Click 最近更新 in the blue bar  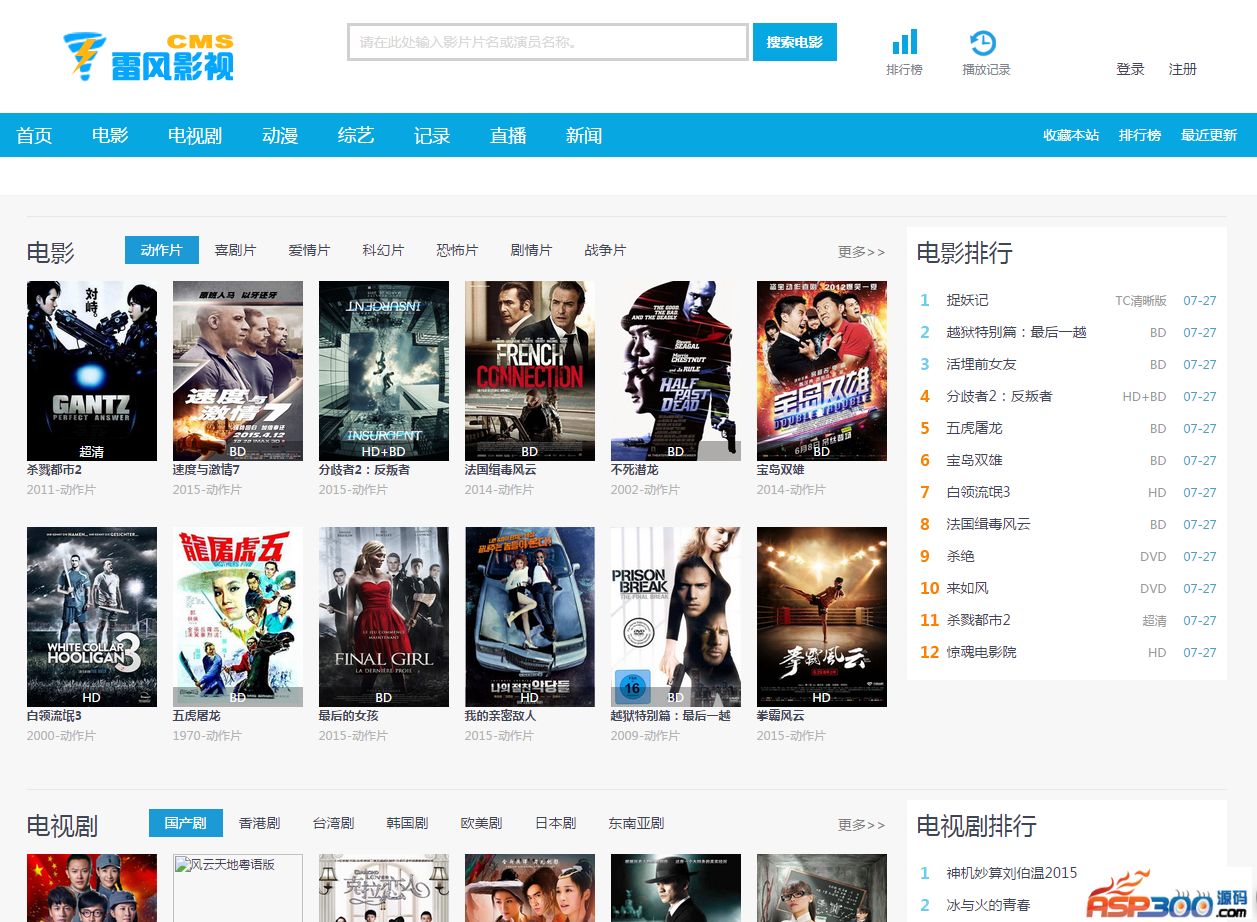1209,135
